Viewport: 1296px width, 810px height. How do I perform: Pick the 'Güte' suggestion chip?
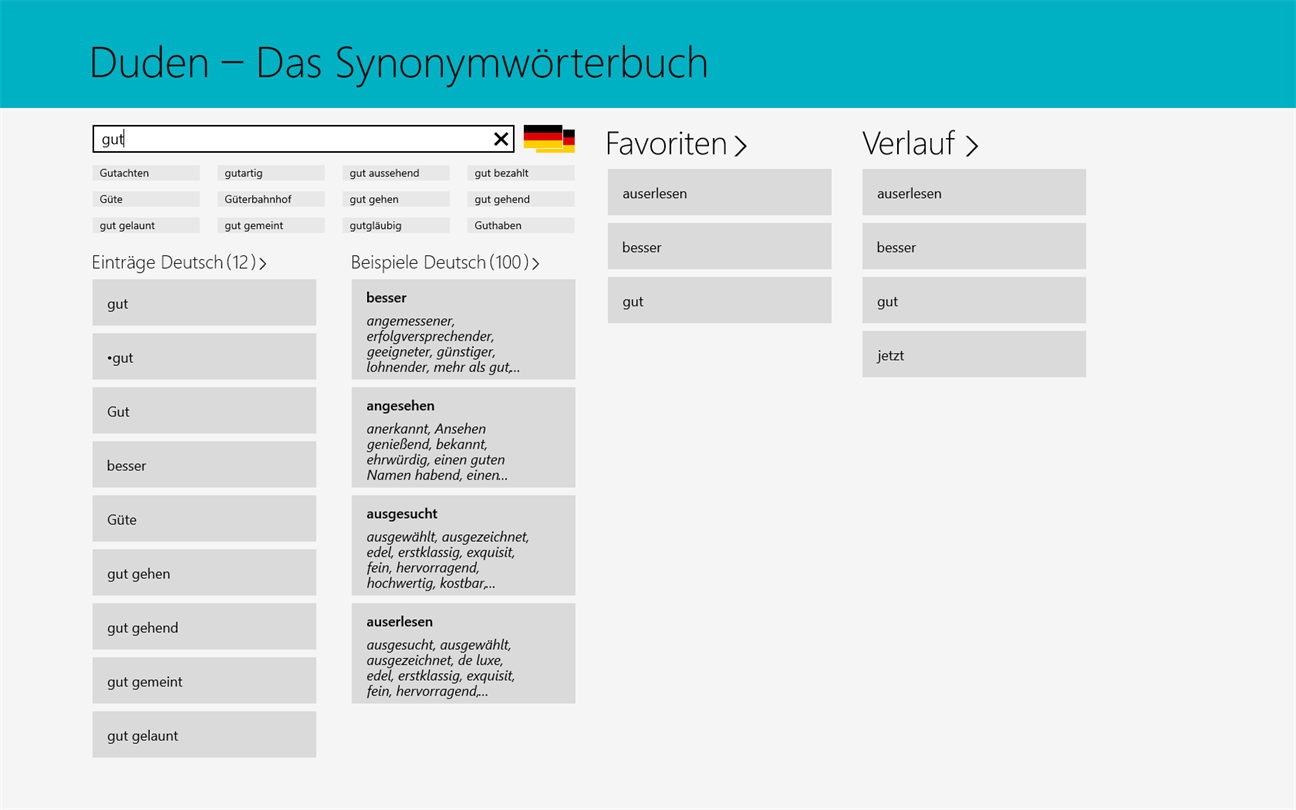(x=146, y=199)
